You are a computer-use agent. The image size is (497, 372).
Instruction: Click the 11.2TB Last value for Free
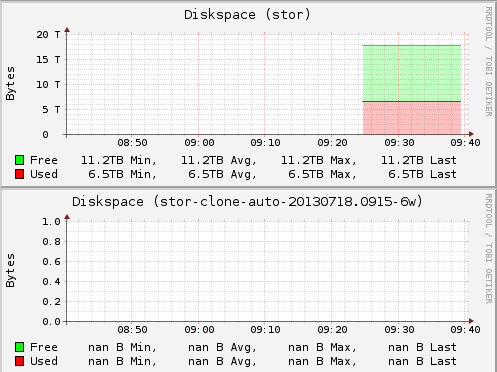418,160
